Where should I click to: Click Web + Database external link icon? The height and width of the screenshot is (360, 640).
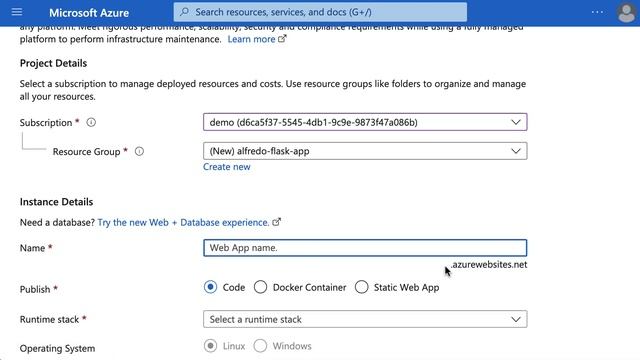point(276,222)
